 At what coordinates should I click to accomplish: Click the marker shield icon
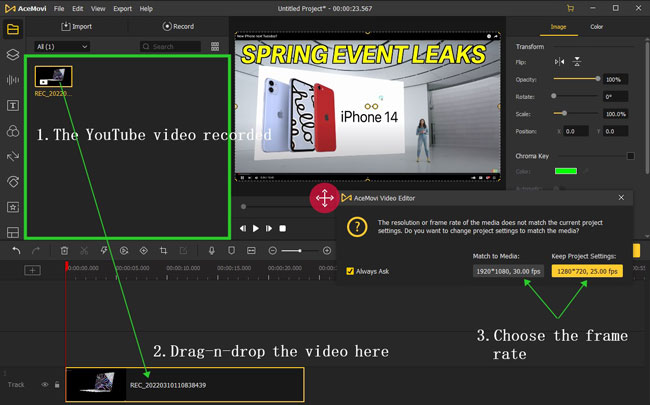click(x=232, y=250)
